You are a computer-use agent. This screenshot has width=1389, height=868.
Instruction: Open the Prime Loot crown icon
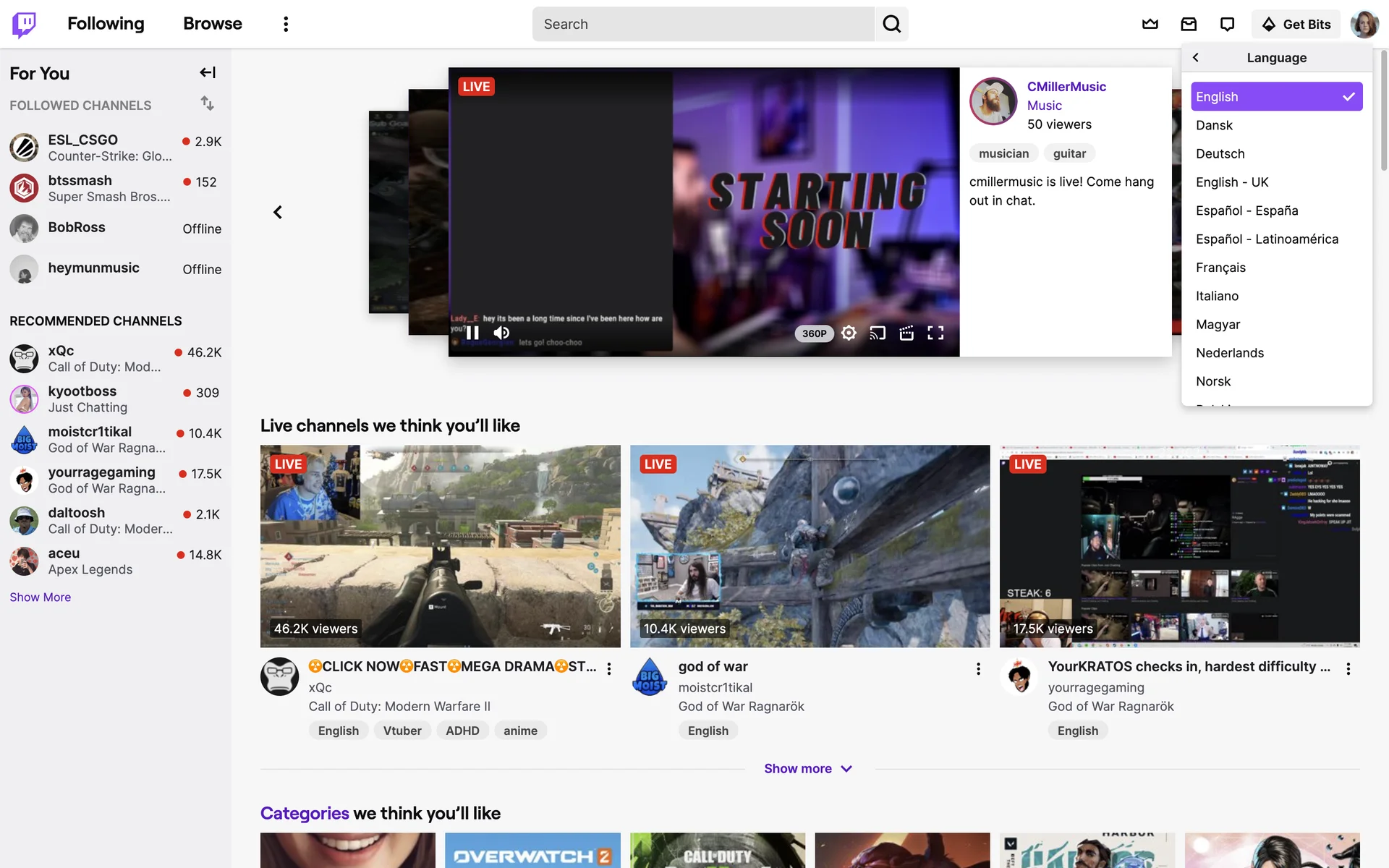click(1150, 24)
